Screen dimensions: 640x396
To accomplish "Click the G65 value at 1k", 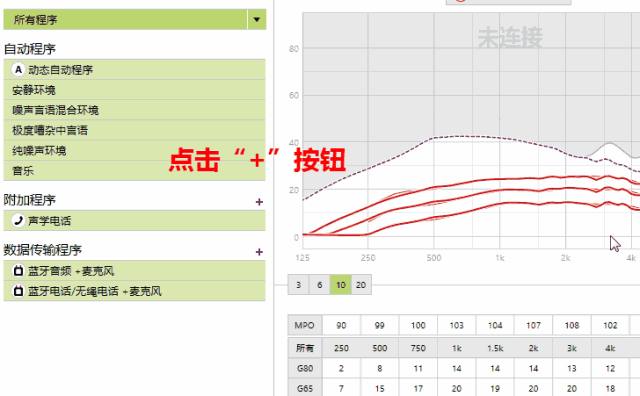I will click(456, 388).
